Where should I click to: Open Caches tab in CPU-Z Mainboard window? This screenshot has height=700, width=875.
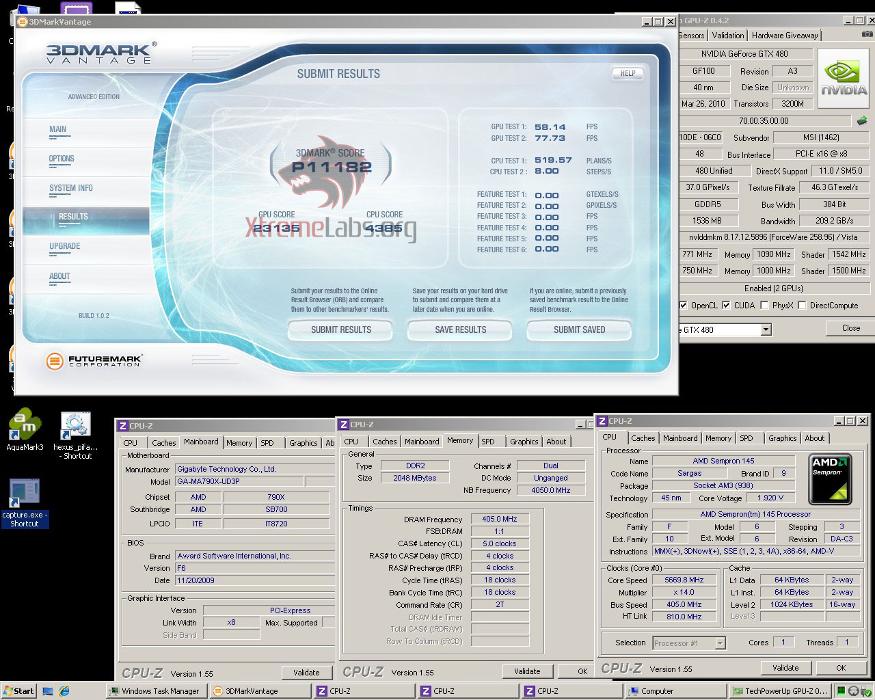click(x=164, y=443)
